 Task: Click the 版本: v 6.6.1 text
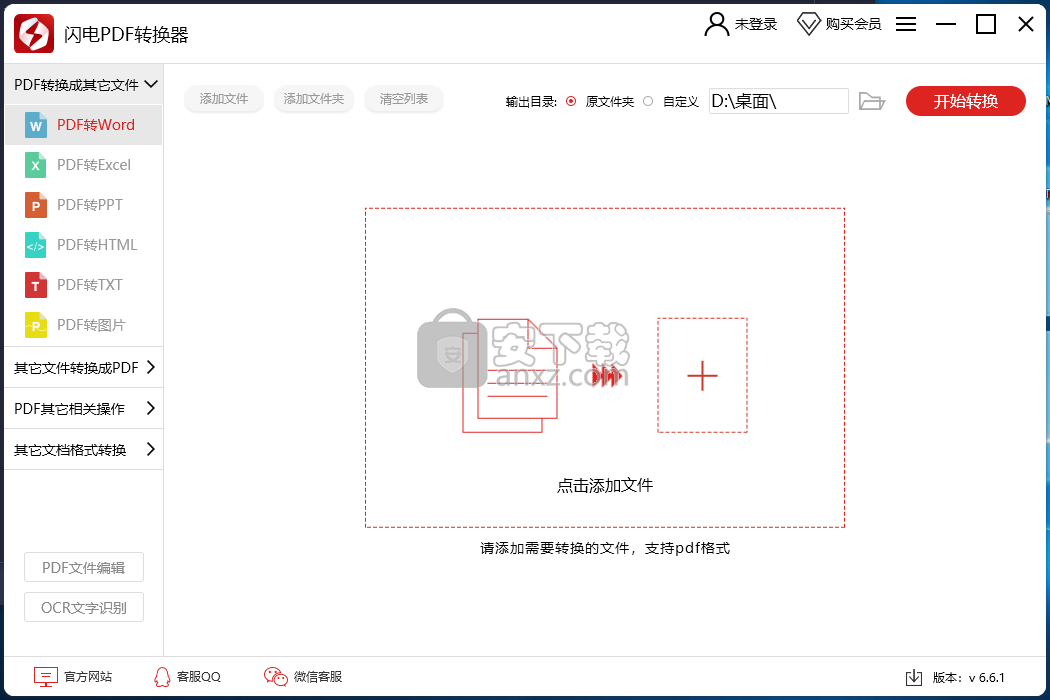point(968,677)
